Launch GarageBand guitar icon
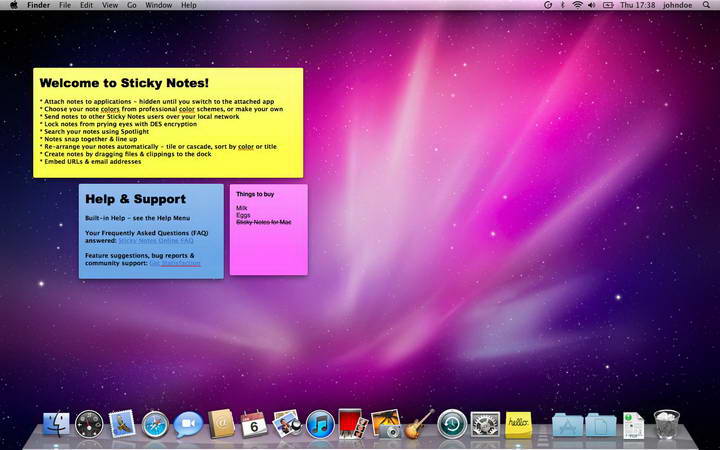Image resolution: width=720 pixels, height=450 pixels. point(419,424)
